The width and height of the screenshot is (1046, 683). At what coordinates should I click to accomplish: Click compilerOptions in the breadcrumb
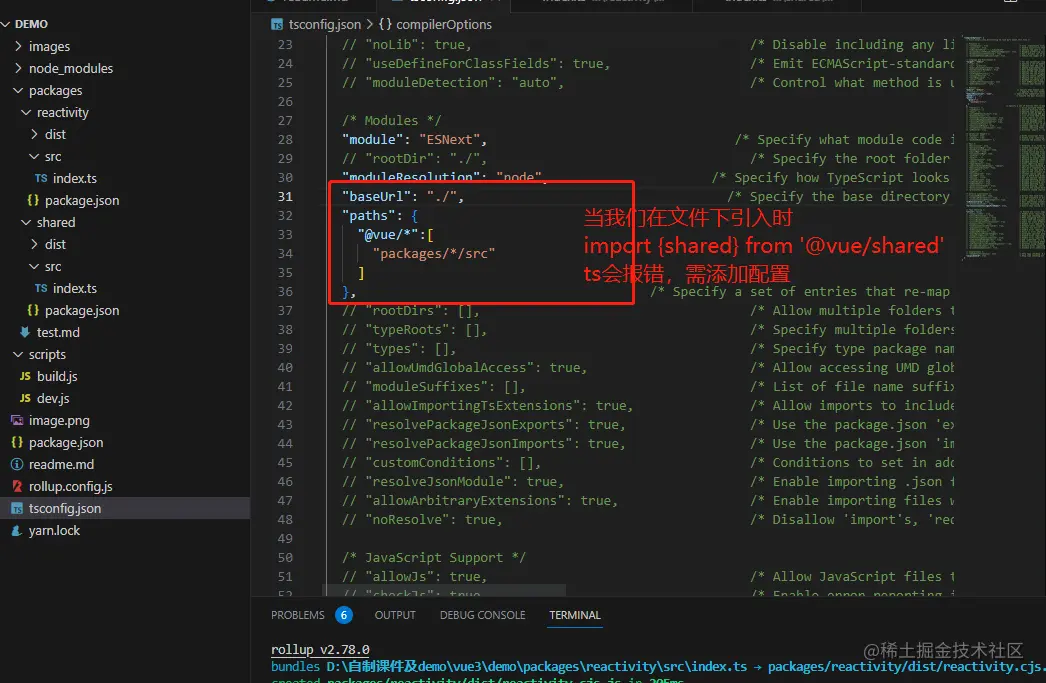click(x=444, y=25)
